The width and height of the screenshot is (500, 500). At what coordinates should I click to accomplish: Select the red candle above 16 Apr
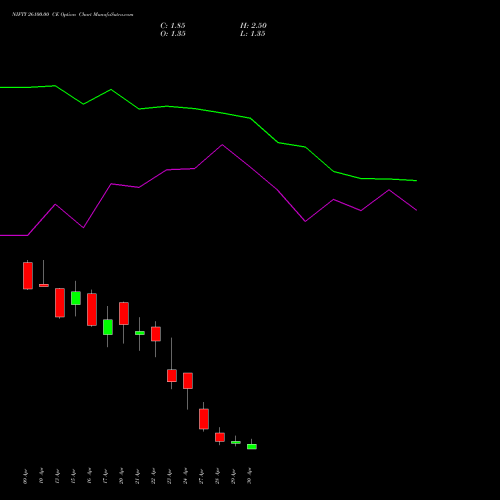coord(92,309)
